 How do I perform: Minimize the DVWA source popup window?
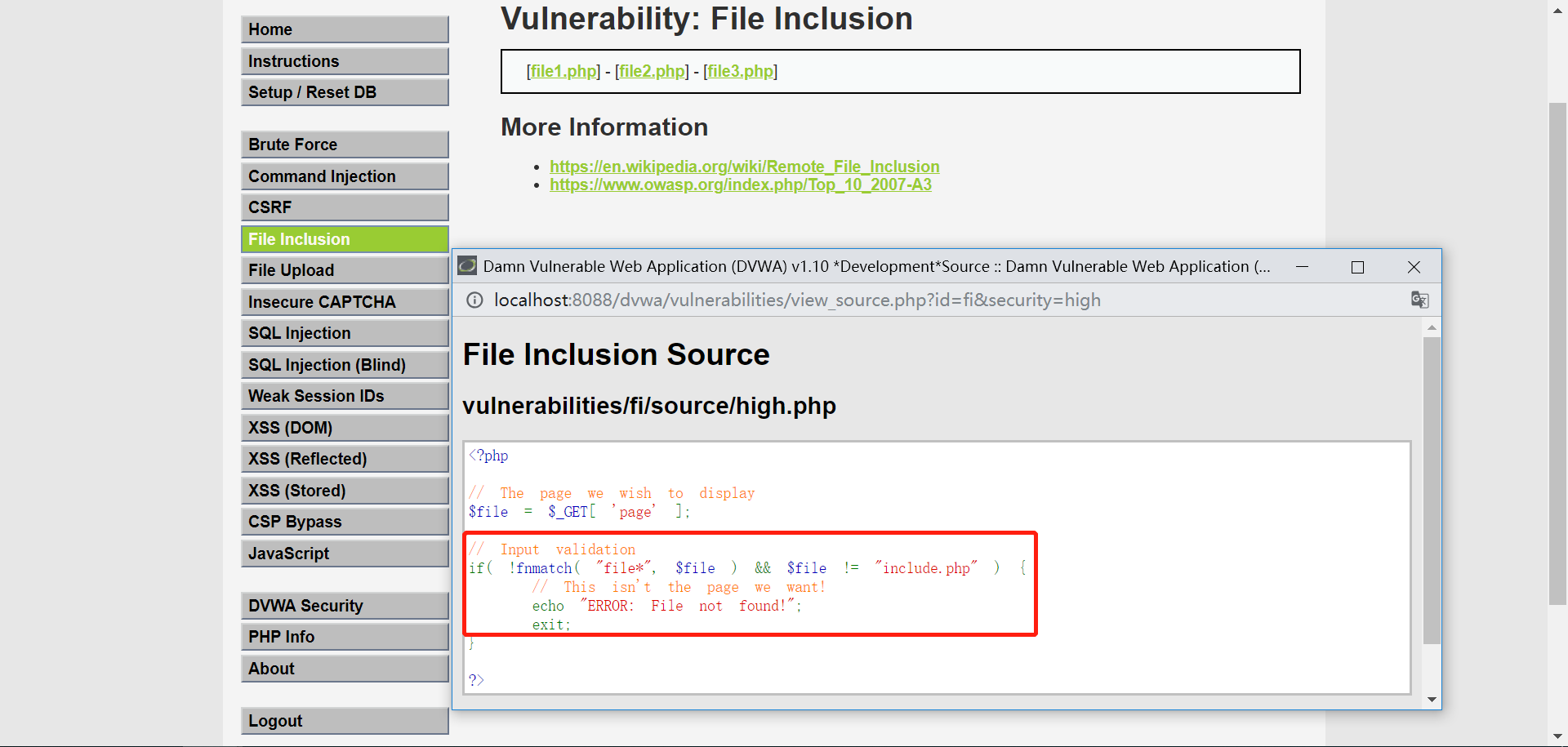click(1303, 267)
